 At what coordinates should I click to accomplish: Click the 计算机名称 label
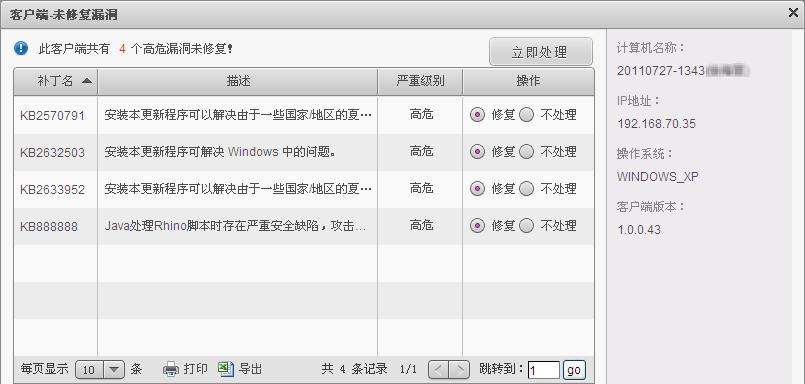click(651, 48)
